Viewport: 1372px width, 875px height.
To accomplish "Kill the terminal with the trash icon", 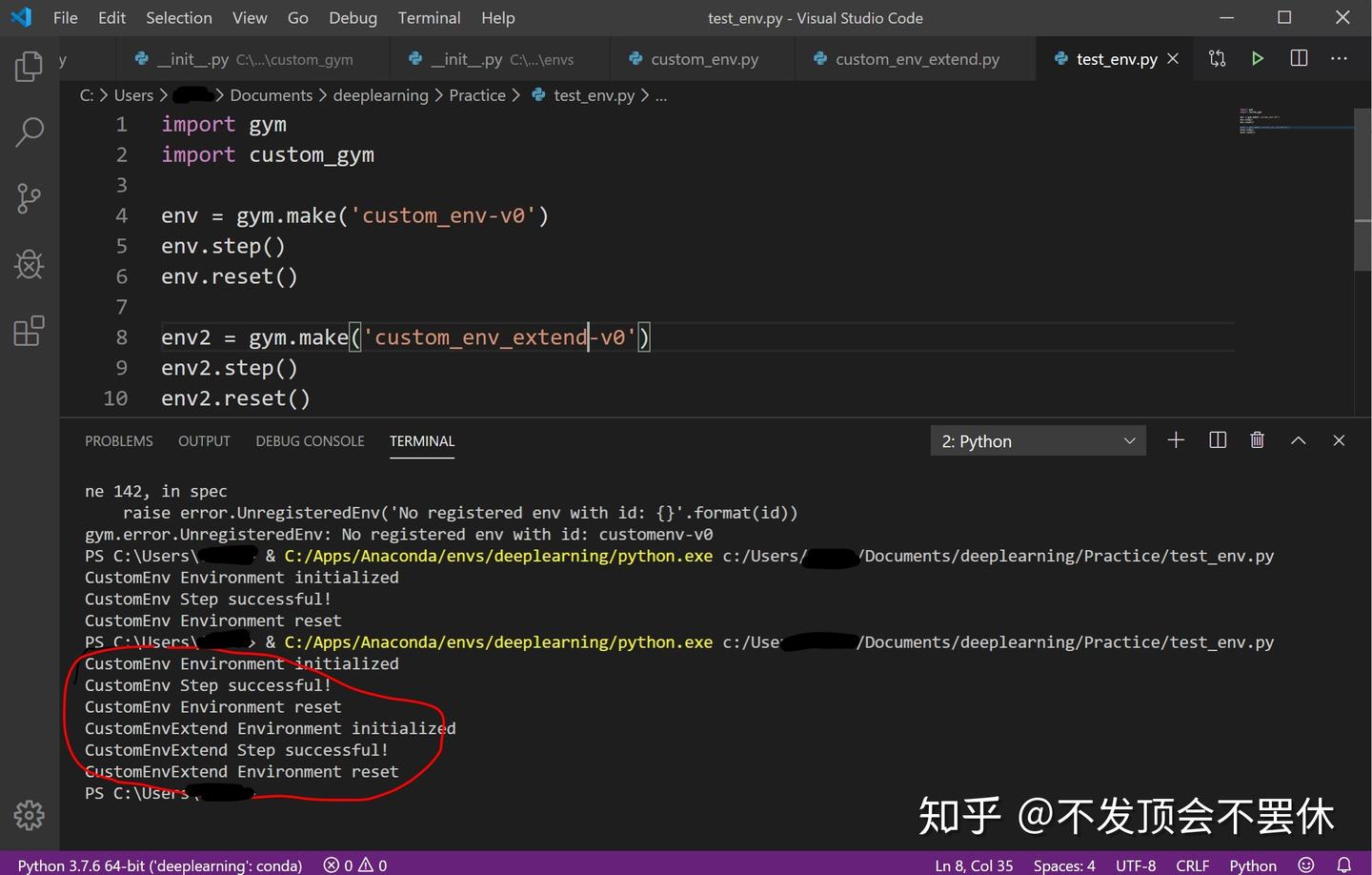I will click(1257, 439).
